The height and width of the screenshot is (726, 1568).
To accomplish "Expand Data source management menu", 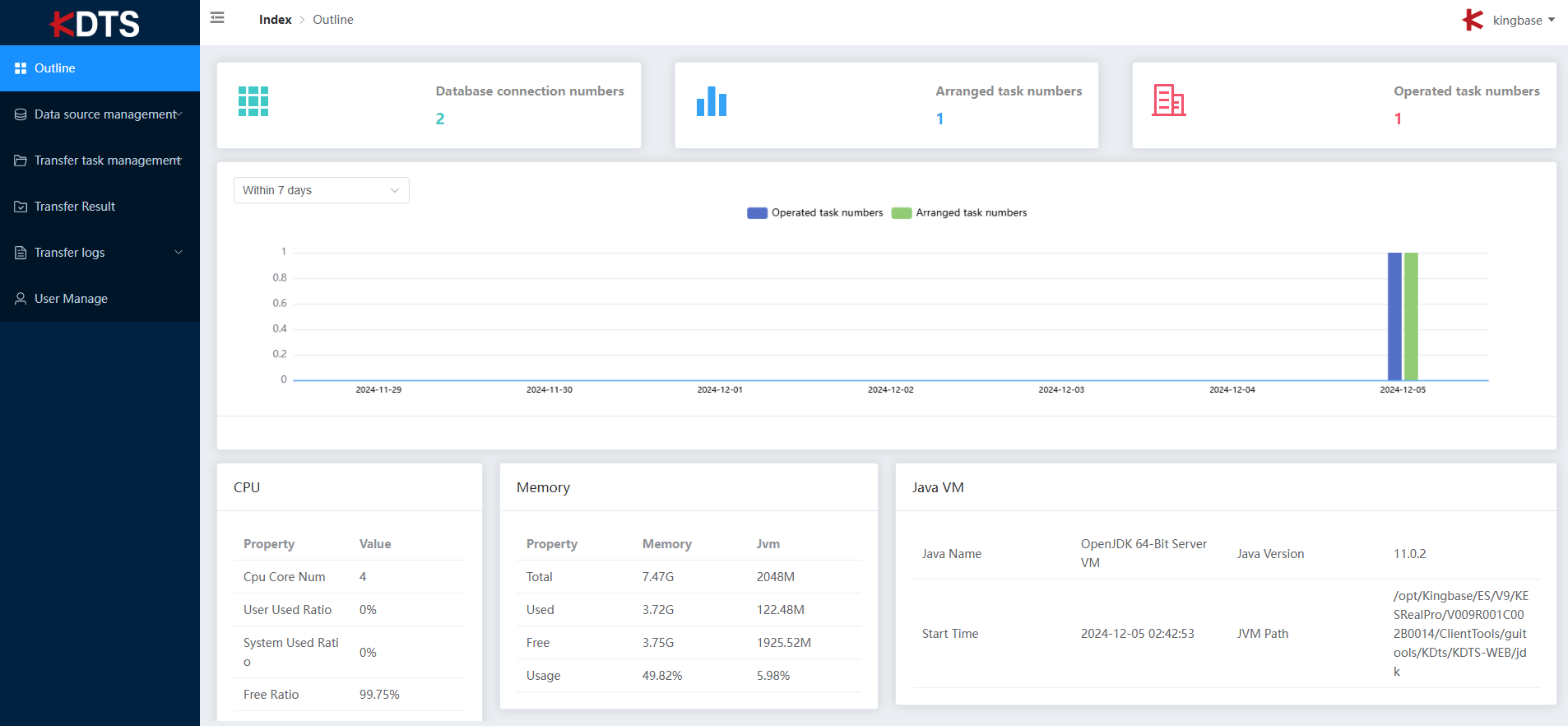I will (x=100, y=114).
